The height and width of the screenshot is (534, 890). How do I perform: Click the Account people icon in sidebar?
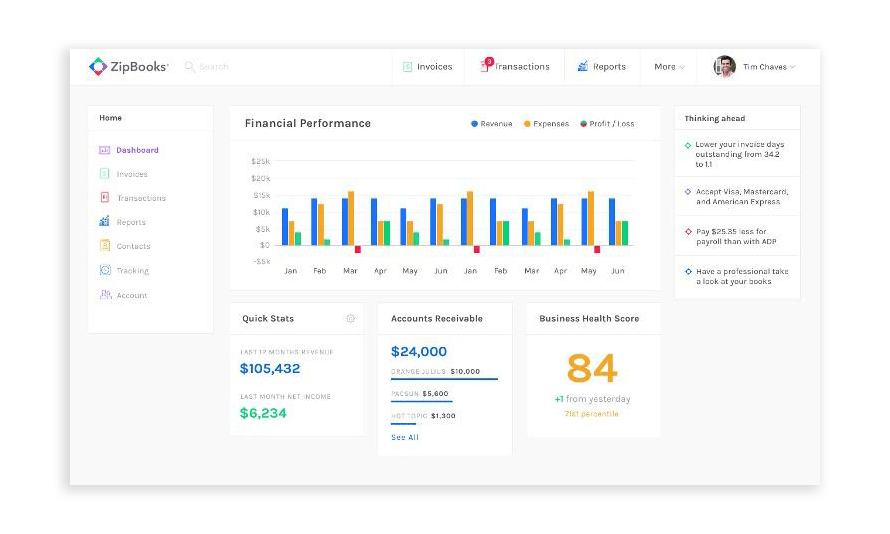pyautogui.click(x=105, y=295)
